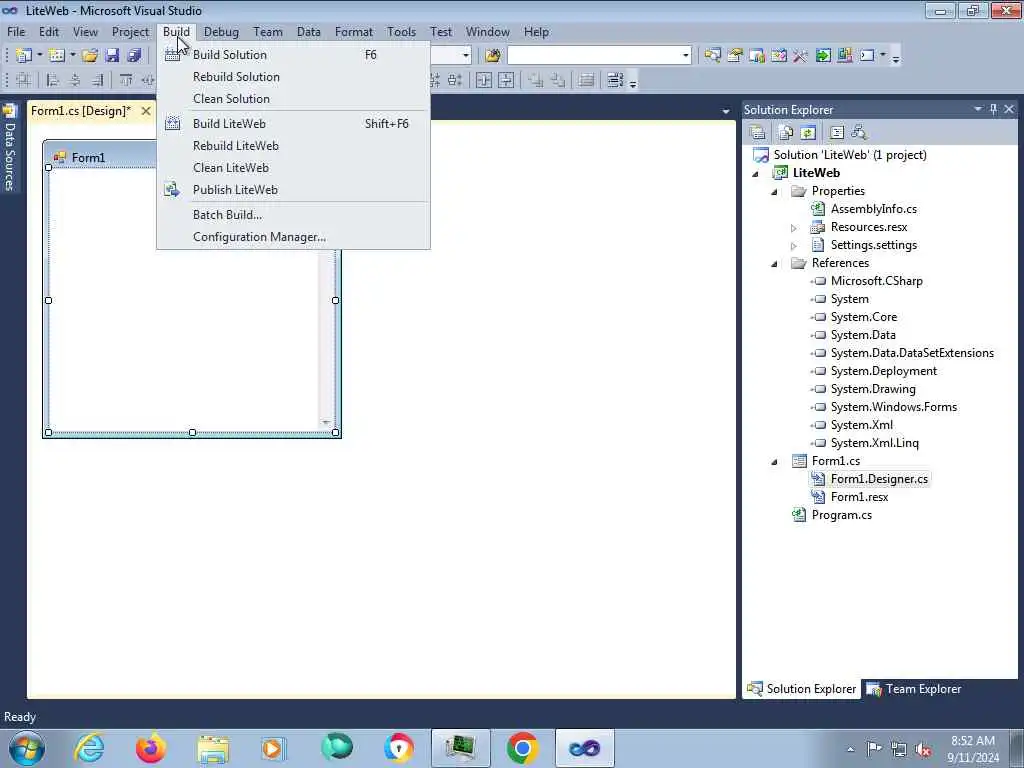Toggle the Solution Explorer auto-hide pin
This screenshot has height=768, width=1024.
point(993,109)
